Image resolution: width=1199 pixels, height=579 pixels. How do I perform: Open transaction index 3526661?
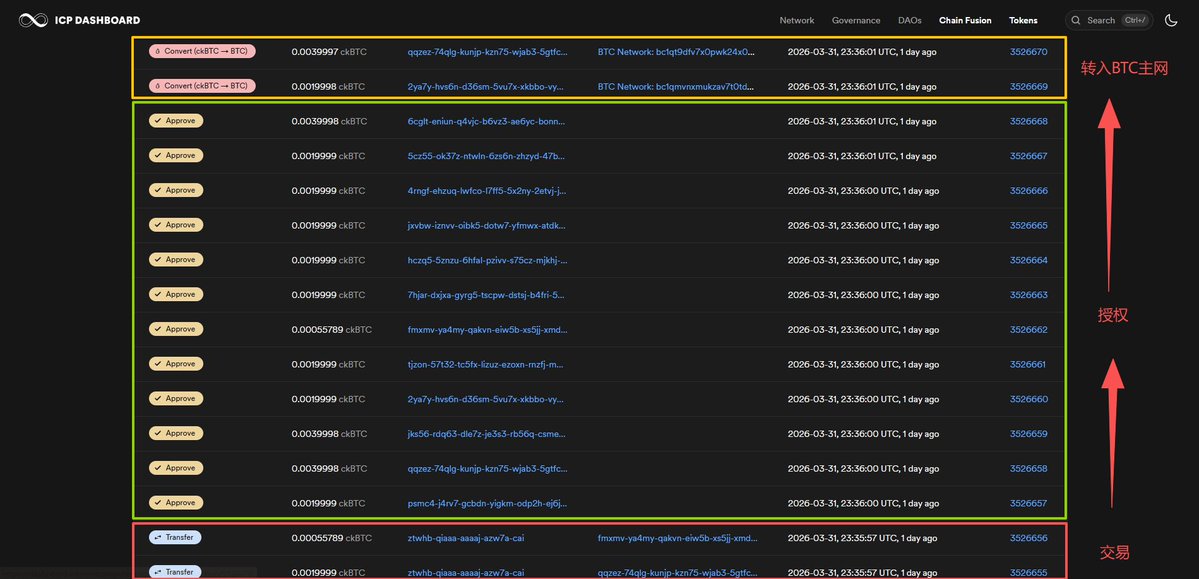(x=1028, y=364)
